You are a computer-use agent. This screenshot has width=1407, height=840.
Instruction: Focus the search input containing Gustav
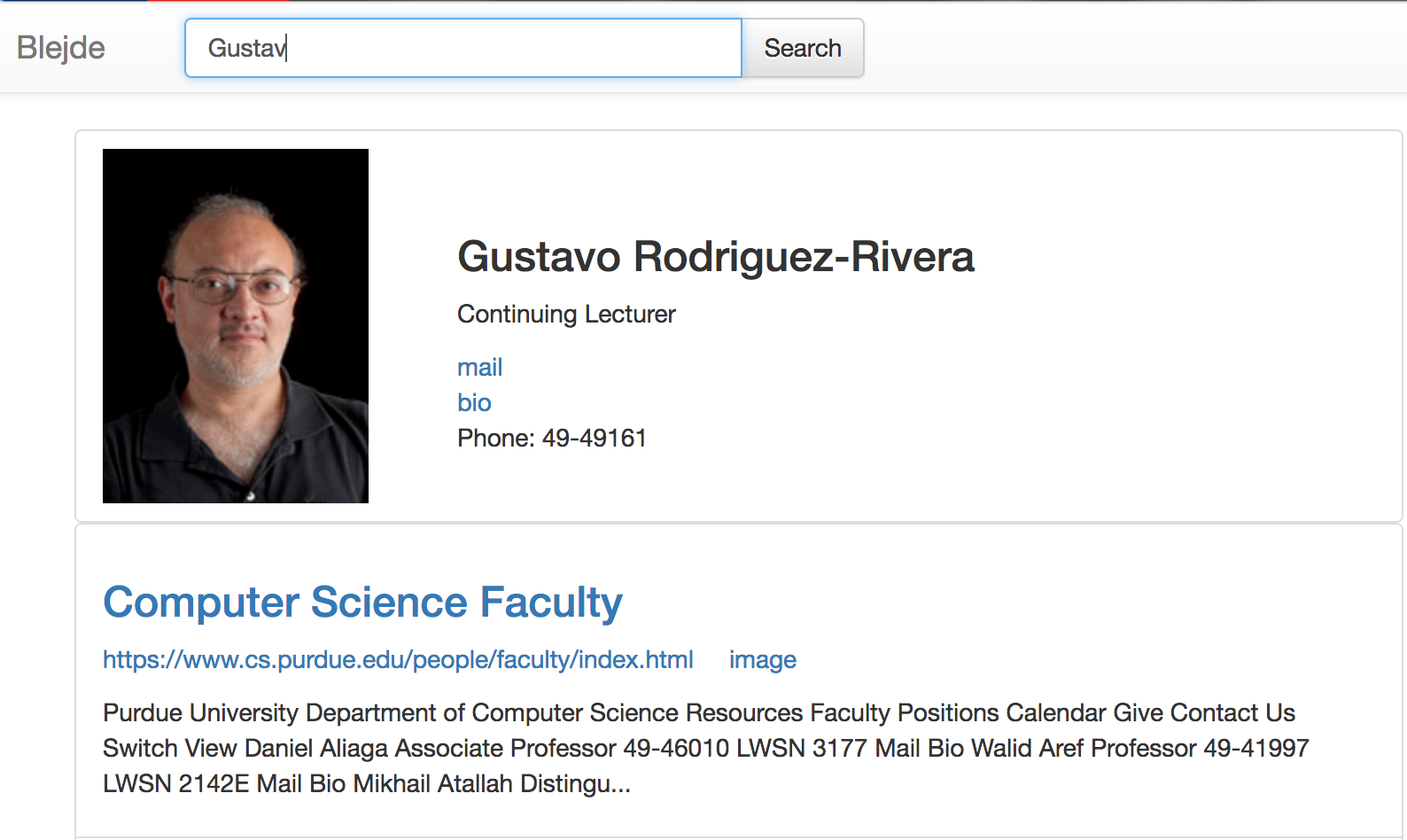(463, 48)
